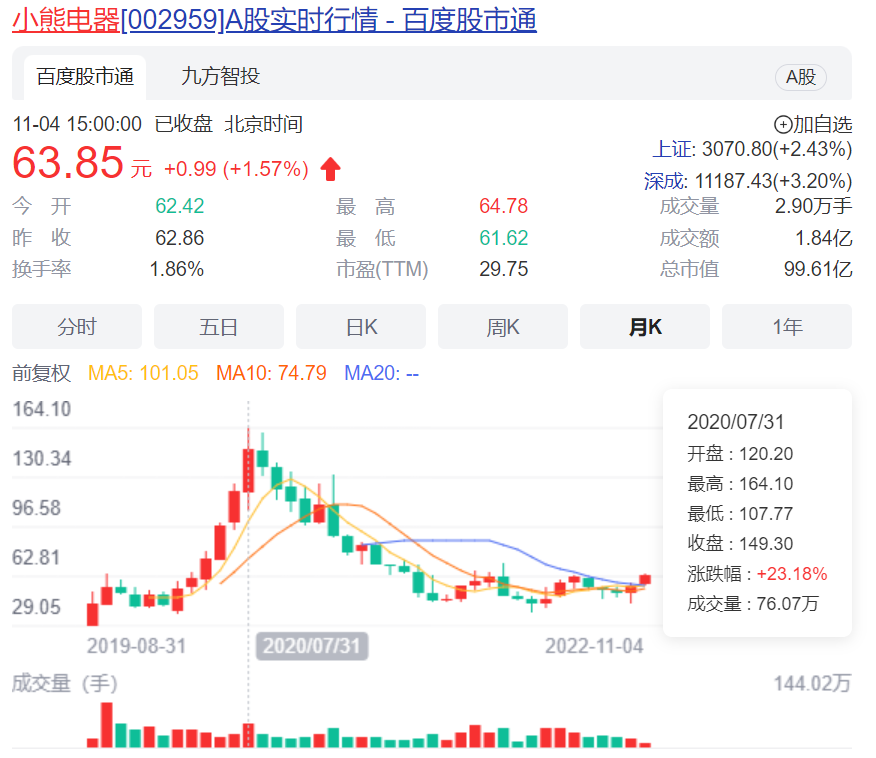Select the 周K chart tab

coord(503,327)
